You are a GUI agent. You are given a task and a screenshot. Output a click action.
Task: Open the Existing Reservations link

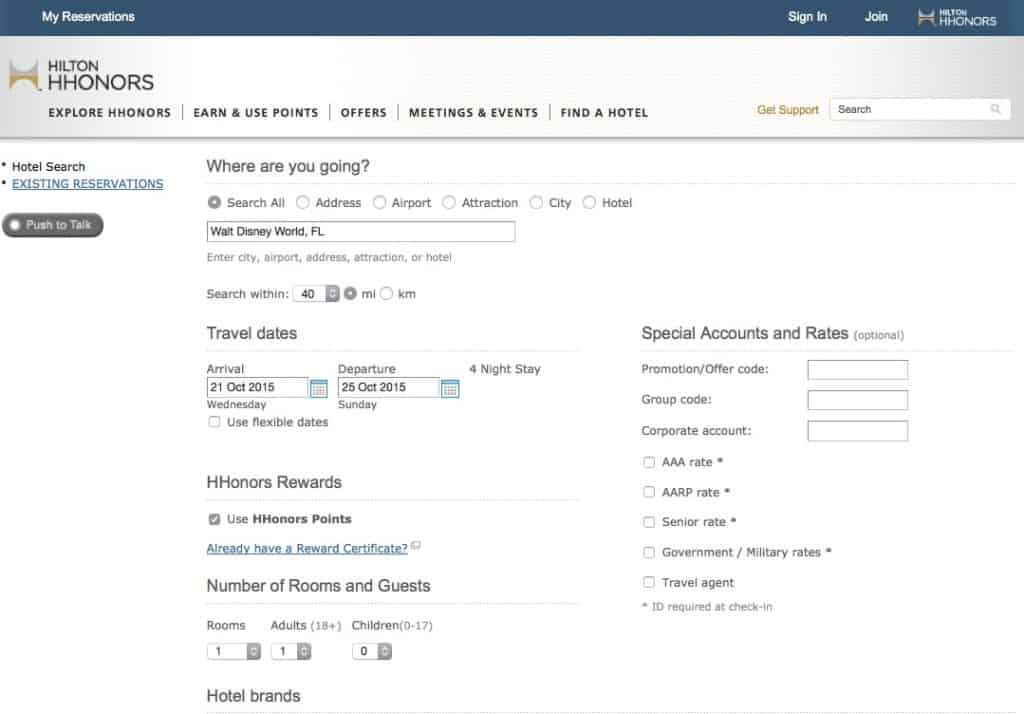pyautogui.click(x=88, y=184)
